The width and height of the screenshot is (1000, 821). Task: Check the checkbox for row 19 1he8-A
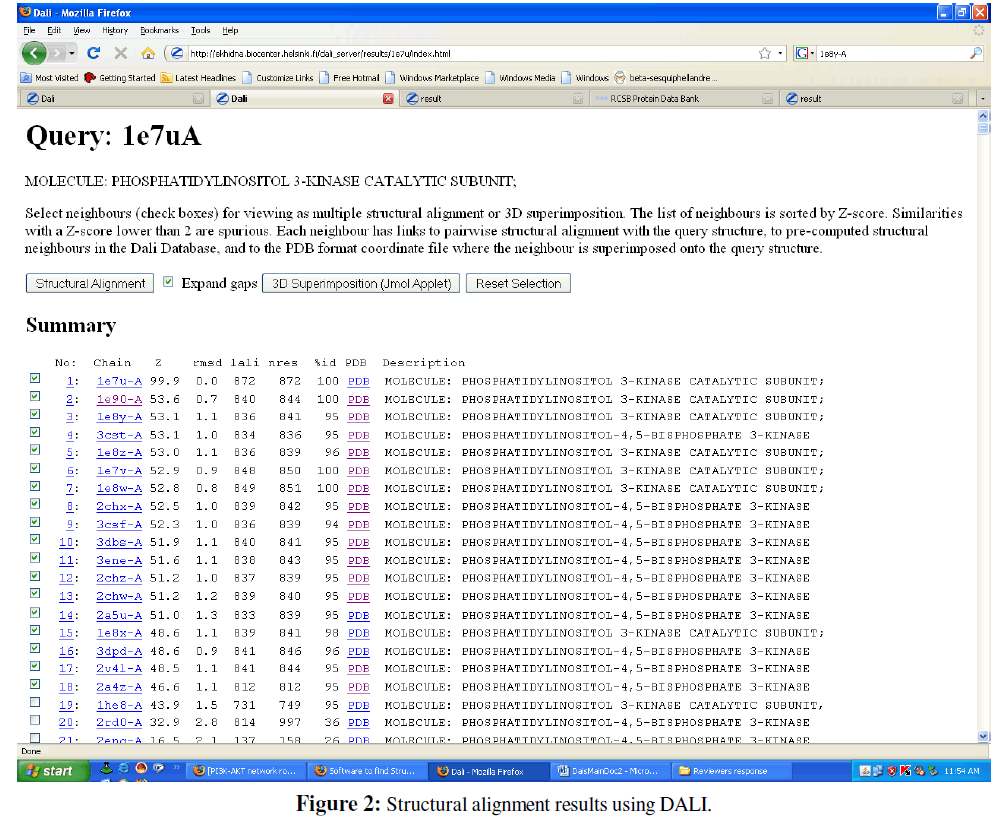[35, 703]
